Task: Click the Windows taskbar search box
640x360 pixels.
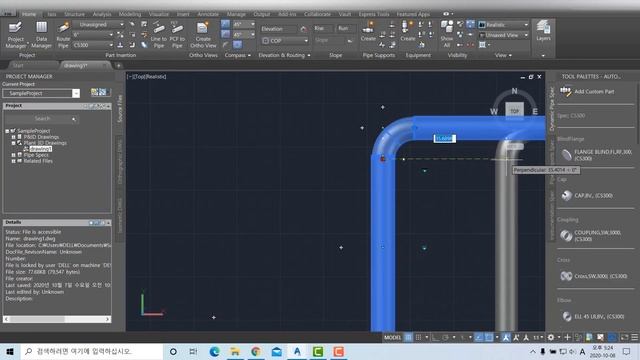Action: (x=92, y=351)
